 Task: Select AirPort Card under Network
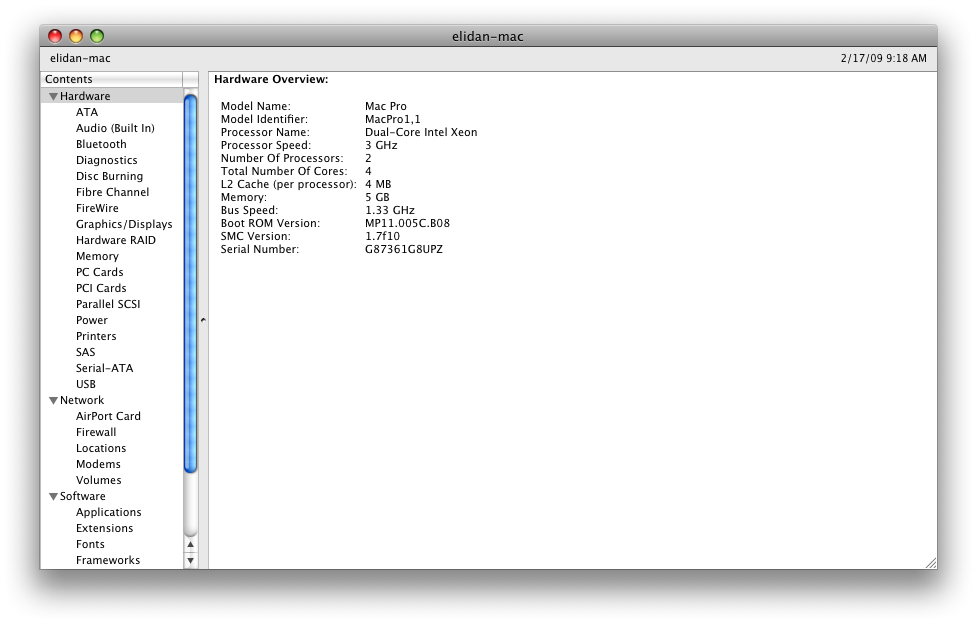coord(108,416)
